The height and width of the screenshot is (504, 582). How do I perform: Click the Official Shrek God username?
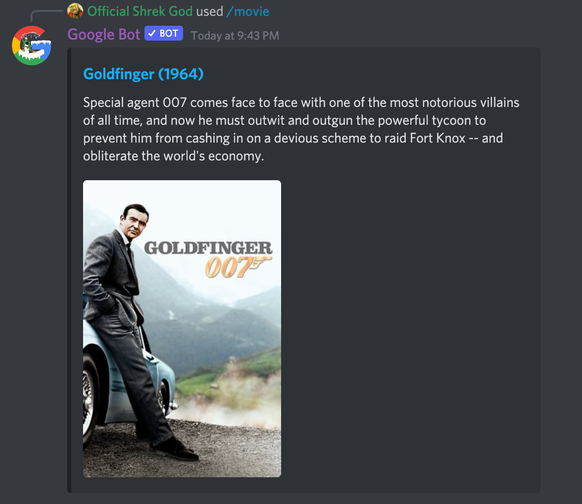pos(140,11)
